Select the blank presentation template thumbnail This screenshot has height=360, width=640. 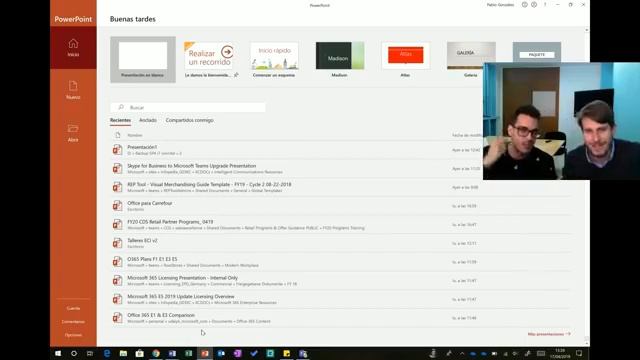point(143,60)
